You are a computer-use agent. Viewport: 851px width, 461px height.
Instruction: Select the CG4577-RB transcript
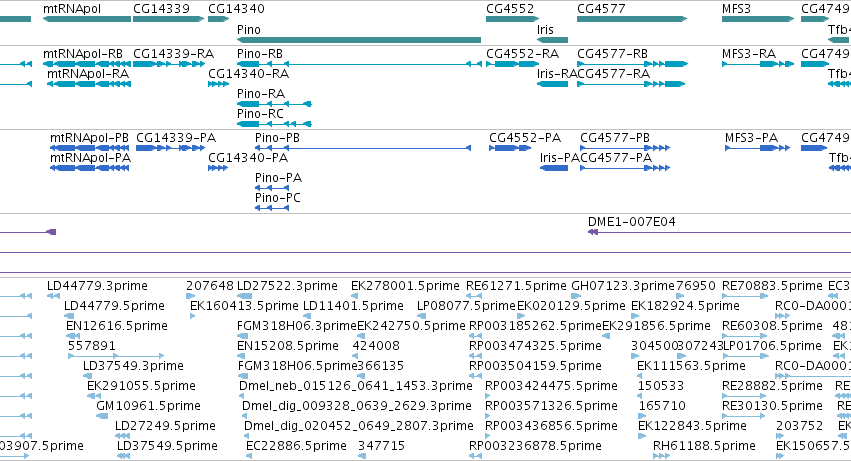click(612, 54)
